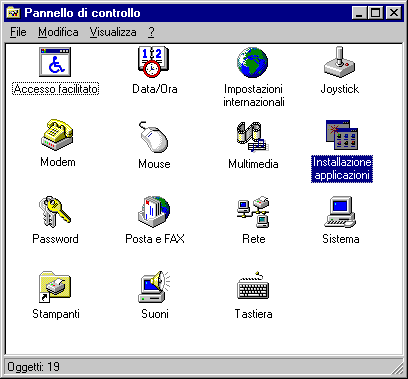The image size is (408, 379).
Task: Click the Impostazioni internazionali label
Action: pos(254,95)
